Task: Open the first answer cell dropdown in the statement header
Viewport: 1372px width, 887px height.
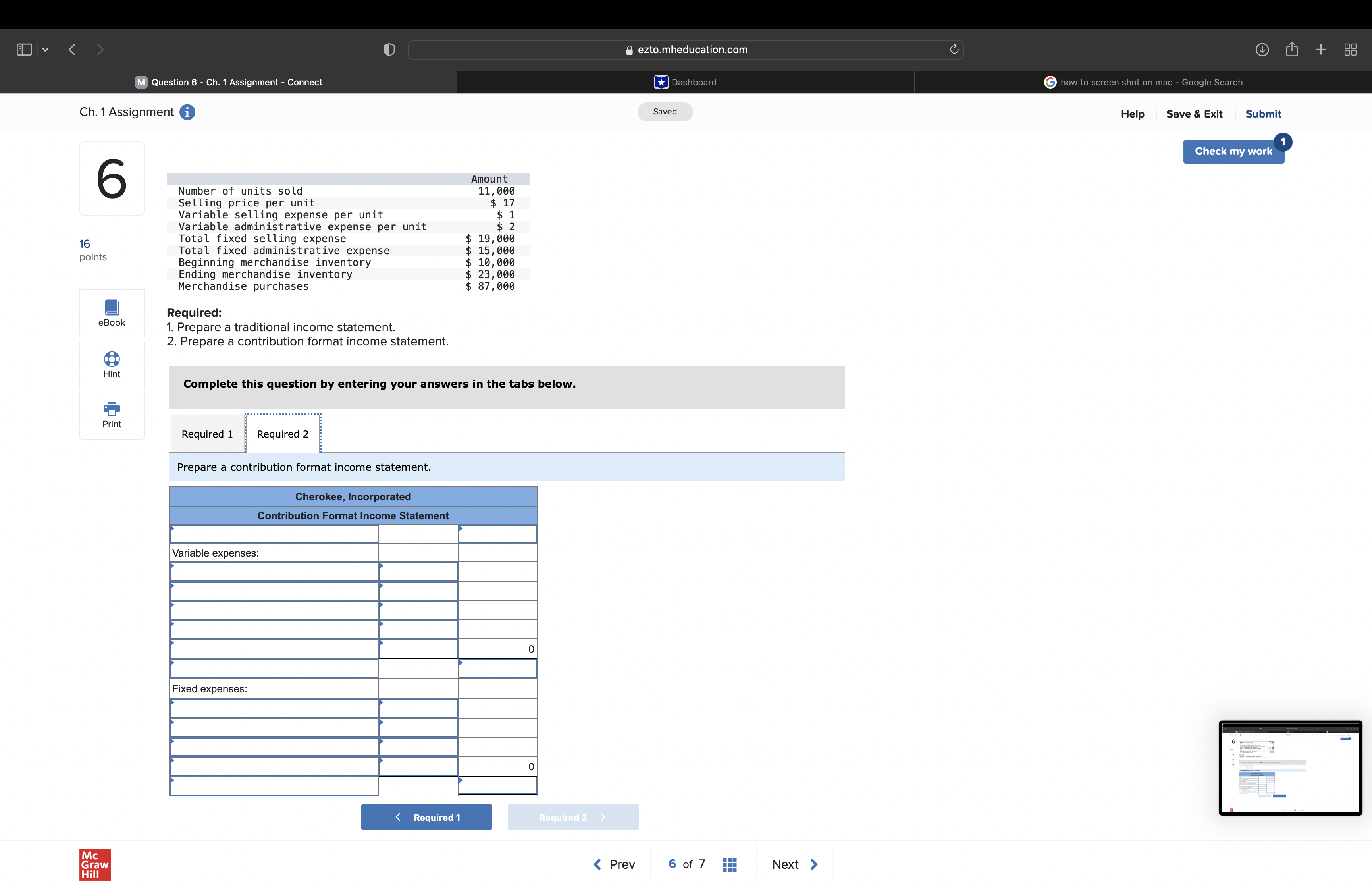Action: click(274, 534)
